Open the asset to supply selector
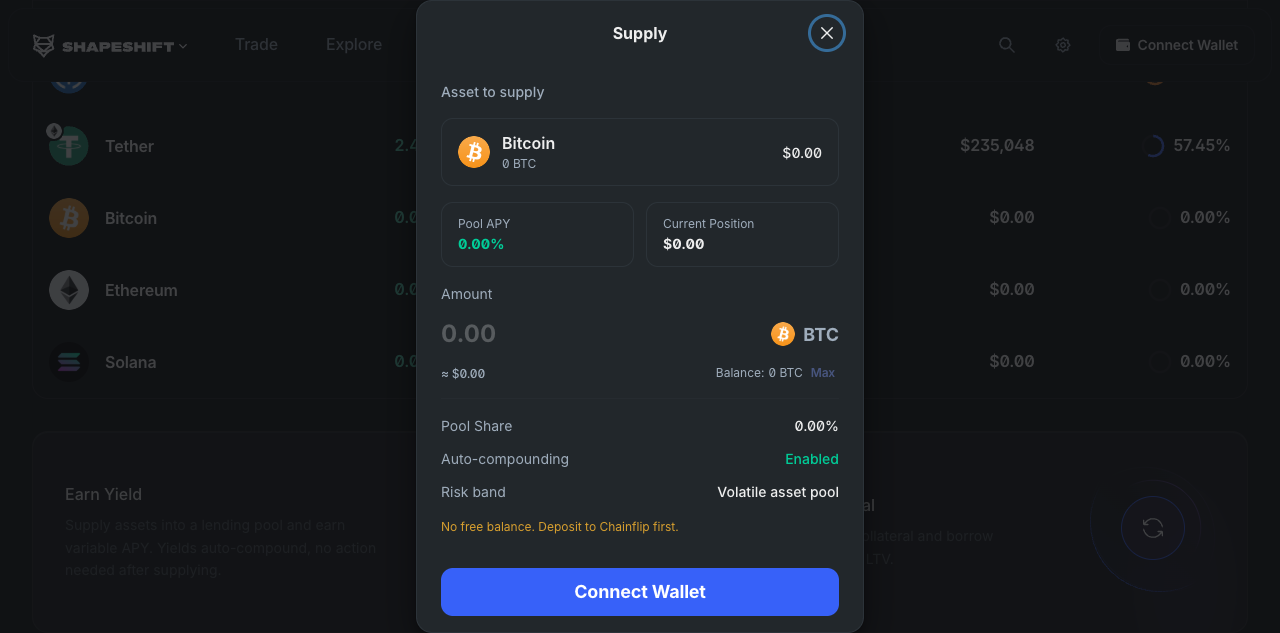Viewport: 1280px width, 633px height. 640,152
